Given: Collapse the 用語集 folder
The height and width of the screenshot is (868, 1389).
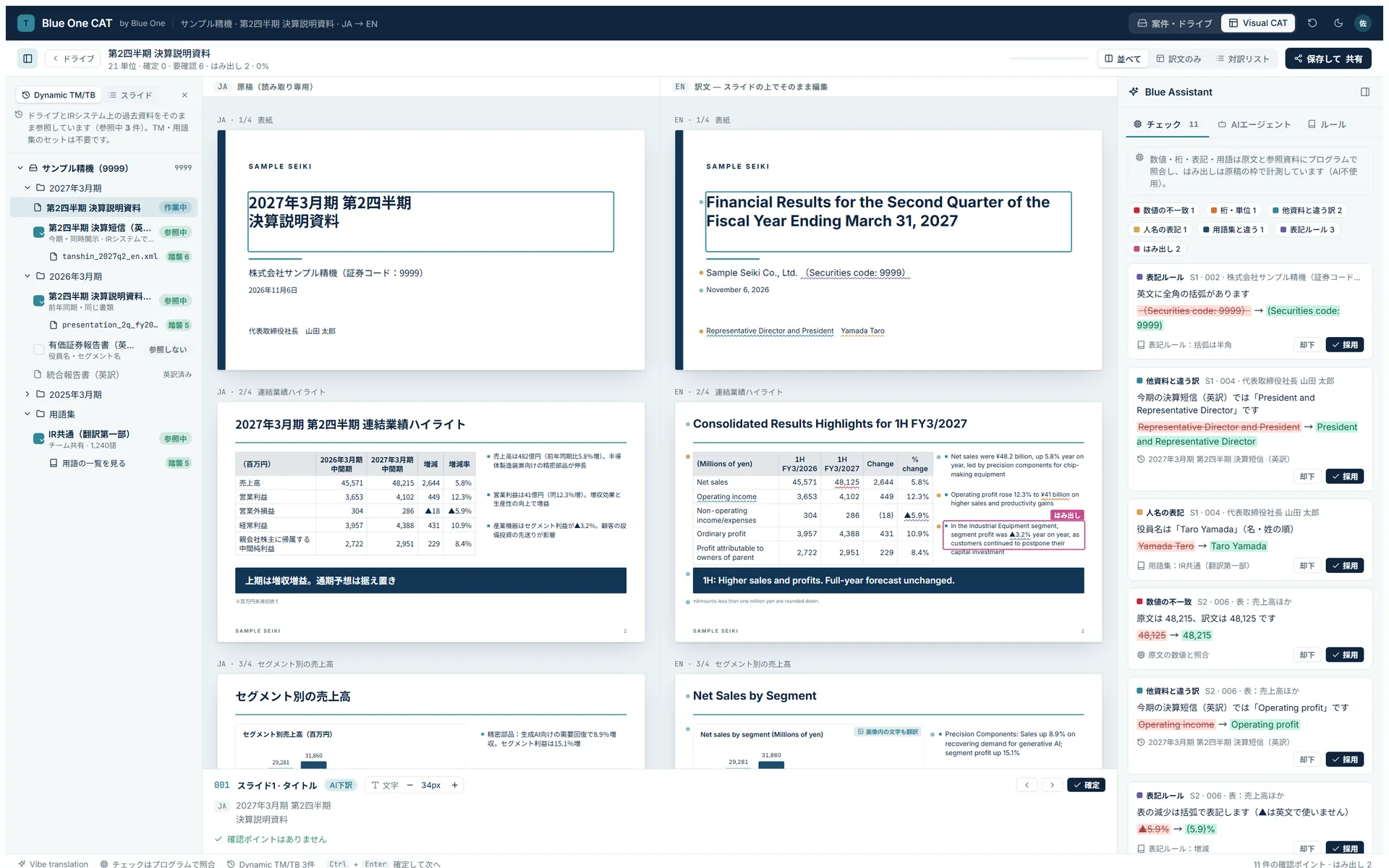Looking at the screenshot, I should pos(27,414).
